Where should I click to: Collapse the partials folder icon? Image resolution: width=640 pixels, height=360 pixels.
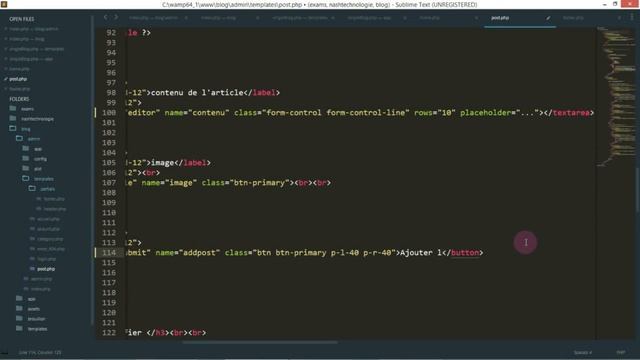coord(32,189)
